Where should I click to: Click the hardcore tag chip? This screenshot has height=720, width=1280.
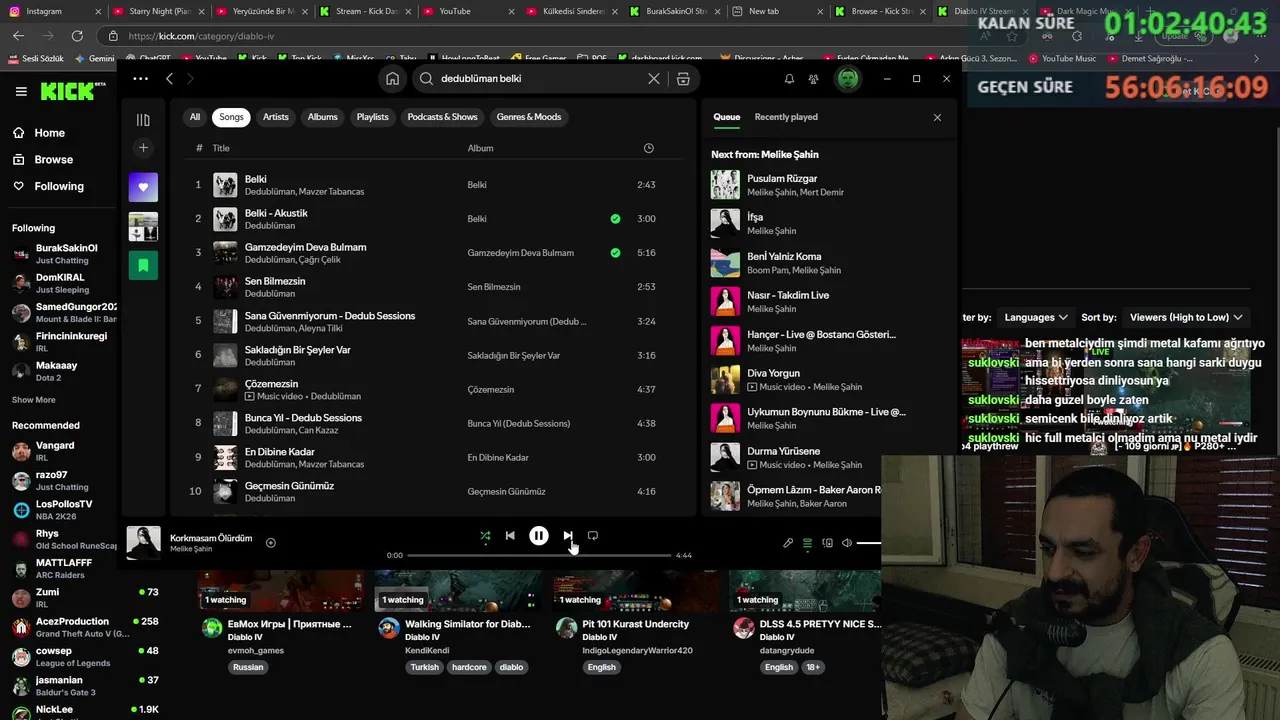[469, 667]
